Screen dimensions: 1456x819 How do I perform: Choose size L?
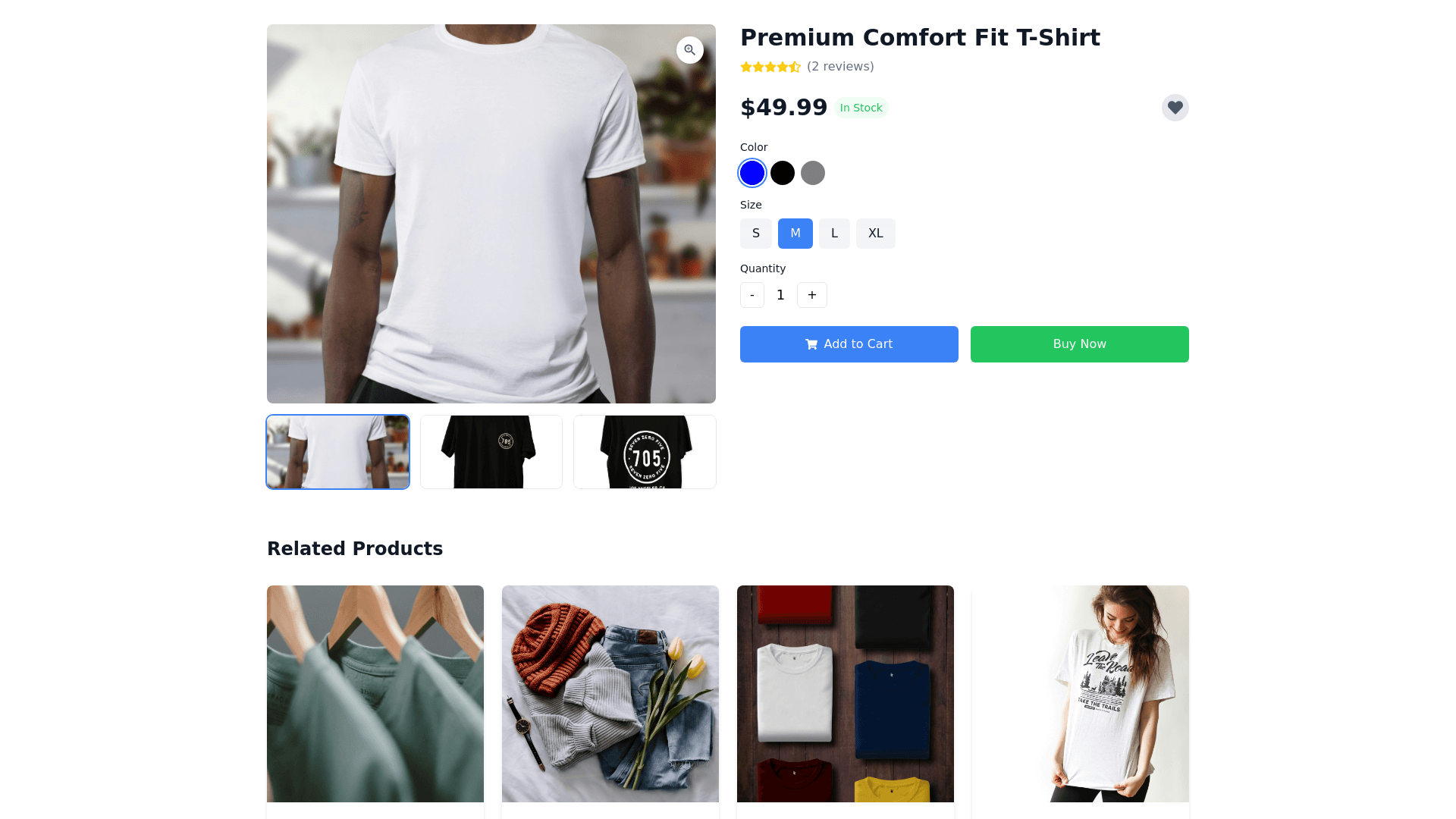click(834, 234)
